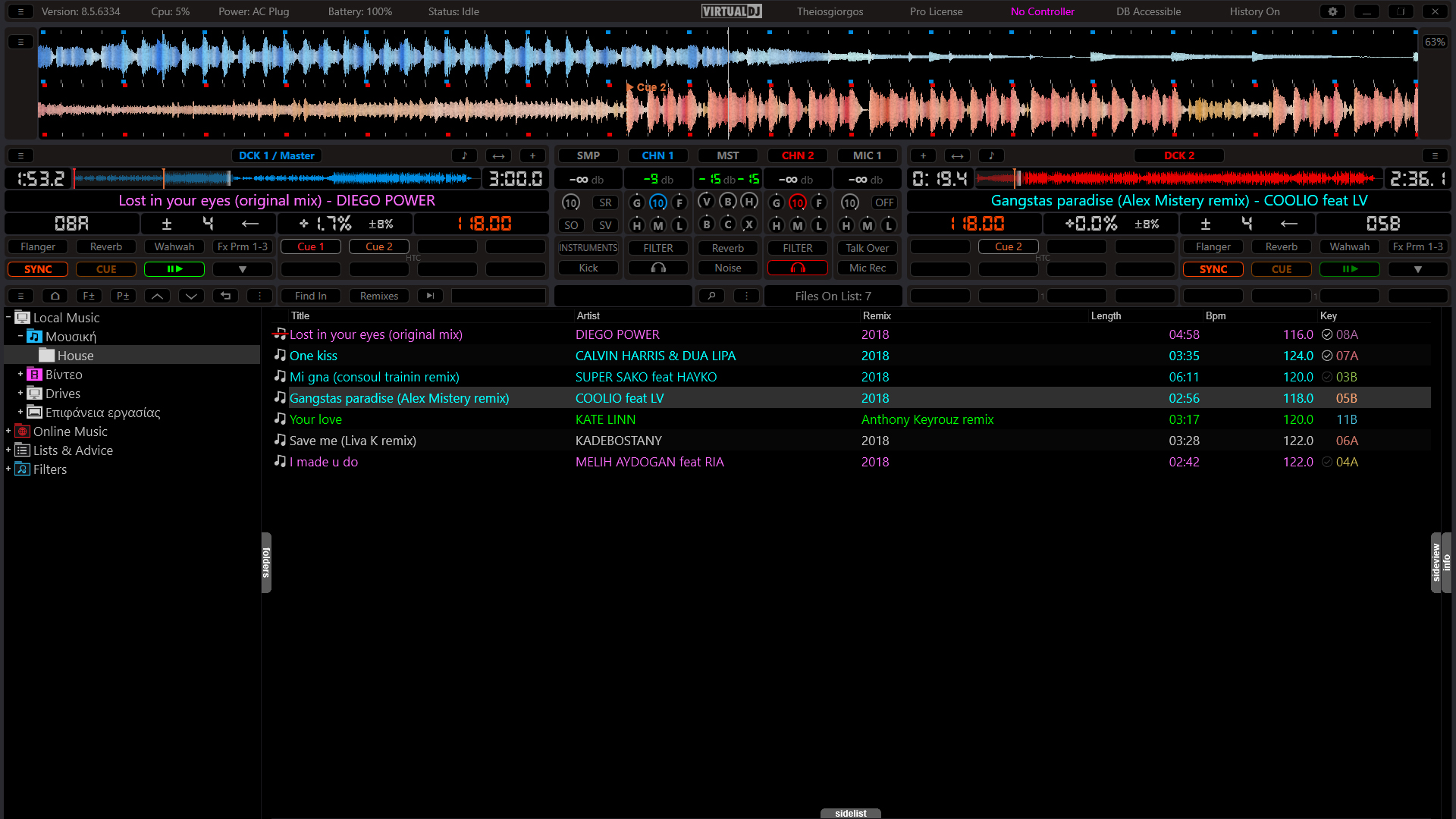Open deck 1 hamburger menu
This screenshot has height=819, width=1456.
tap(20, 155)
